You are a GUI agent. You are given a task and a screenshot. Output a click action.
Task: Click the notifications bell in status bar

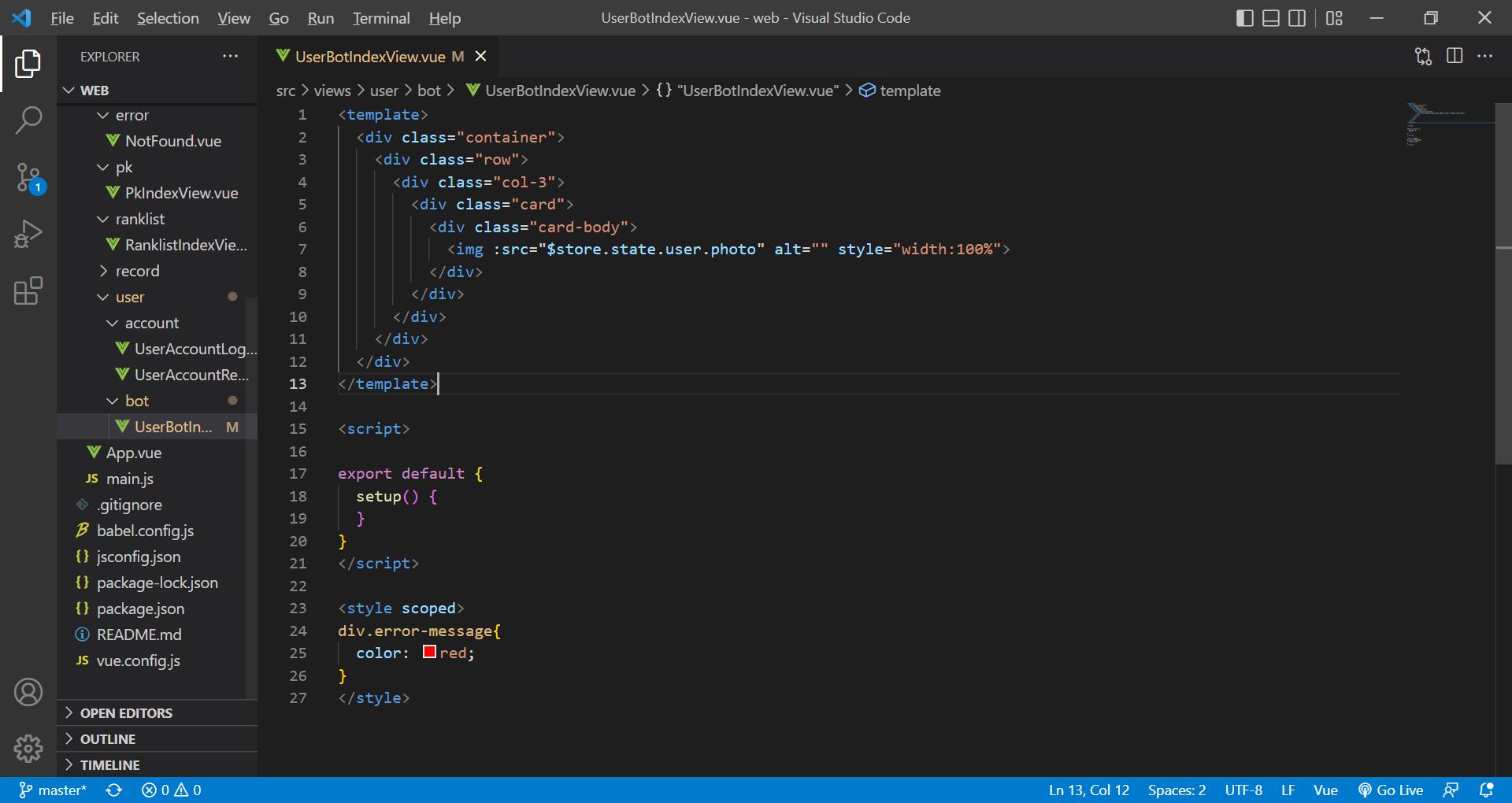pos(1486,790)
